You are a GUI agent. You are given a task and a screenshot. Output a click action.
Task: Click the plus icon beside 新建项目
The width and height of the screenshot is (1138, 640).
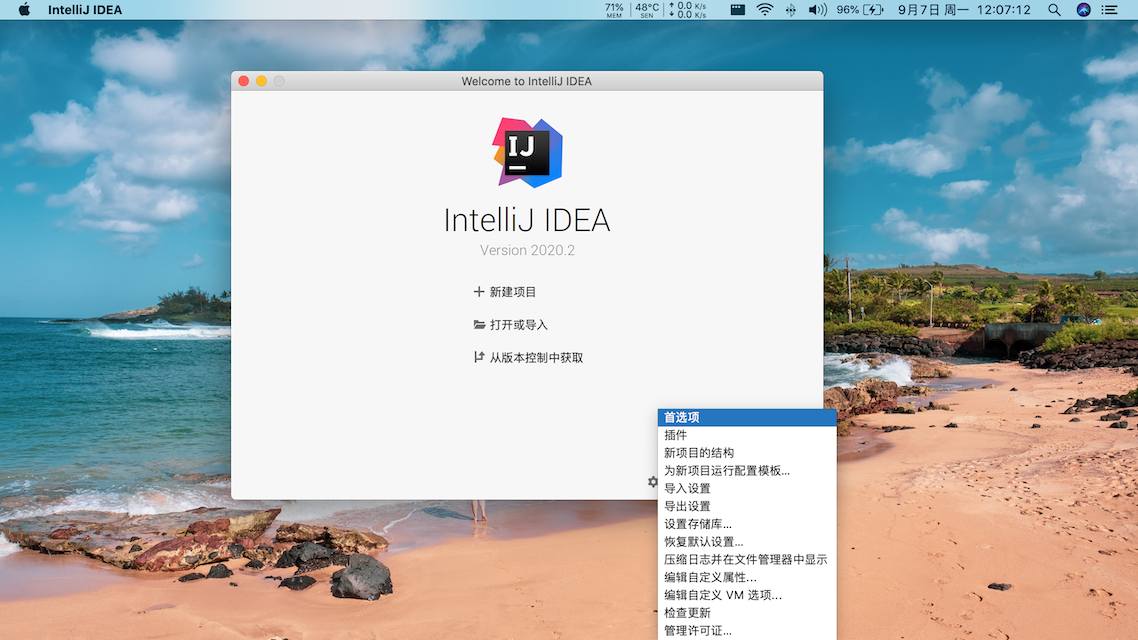[478, 292]
